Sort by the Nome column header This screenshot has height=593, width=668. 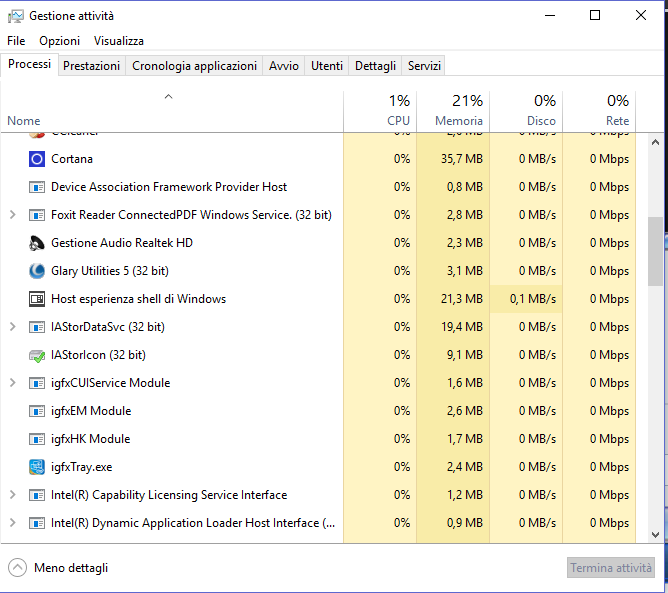(x=172, y=112)
